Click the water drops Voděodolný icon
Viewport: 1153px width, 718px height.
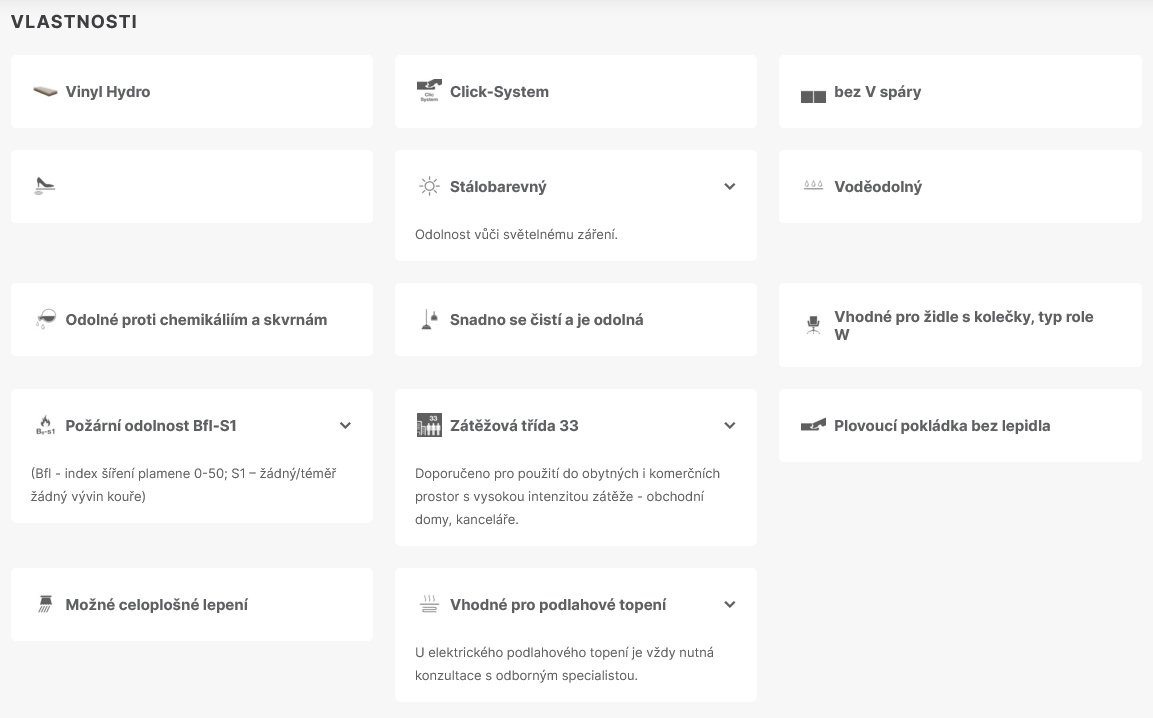(x=812, y=186)
